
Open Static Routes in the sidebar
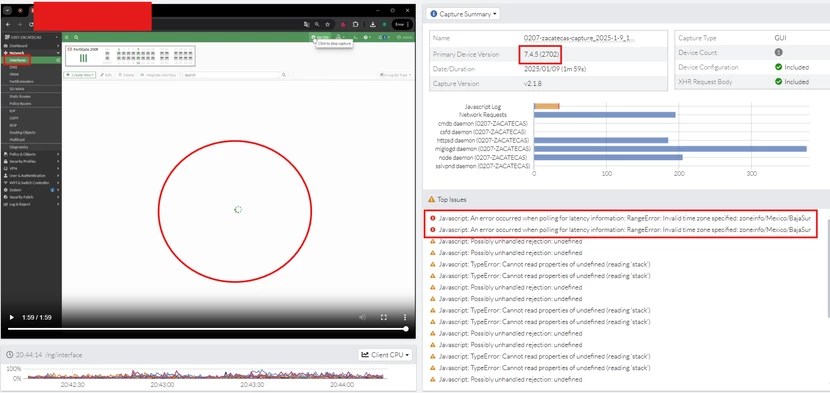pyautogui.click(x=20, y=96)
